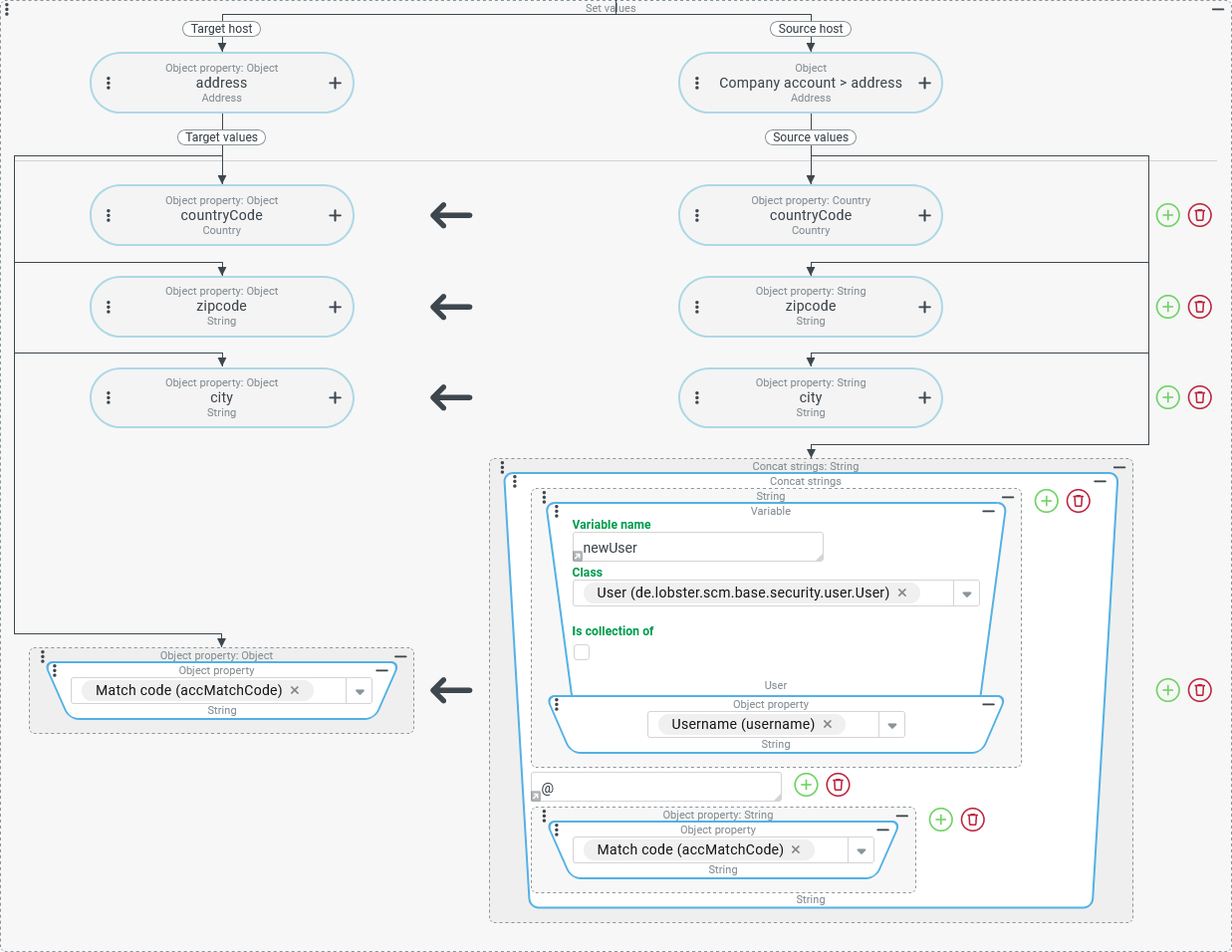This screenshot has height=952, width=1232.
Task: Collapse the Variable newUser block
Action: point(988,511)
